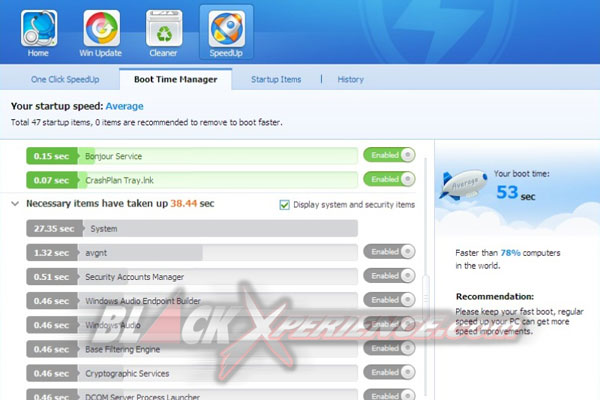This screenshot has height=400, width=600.
Task: Click the Security Accounts Manager row
Action: [192, 277]
